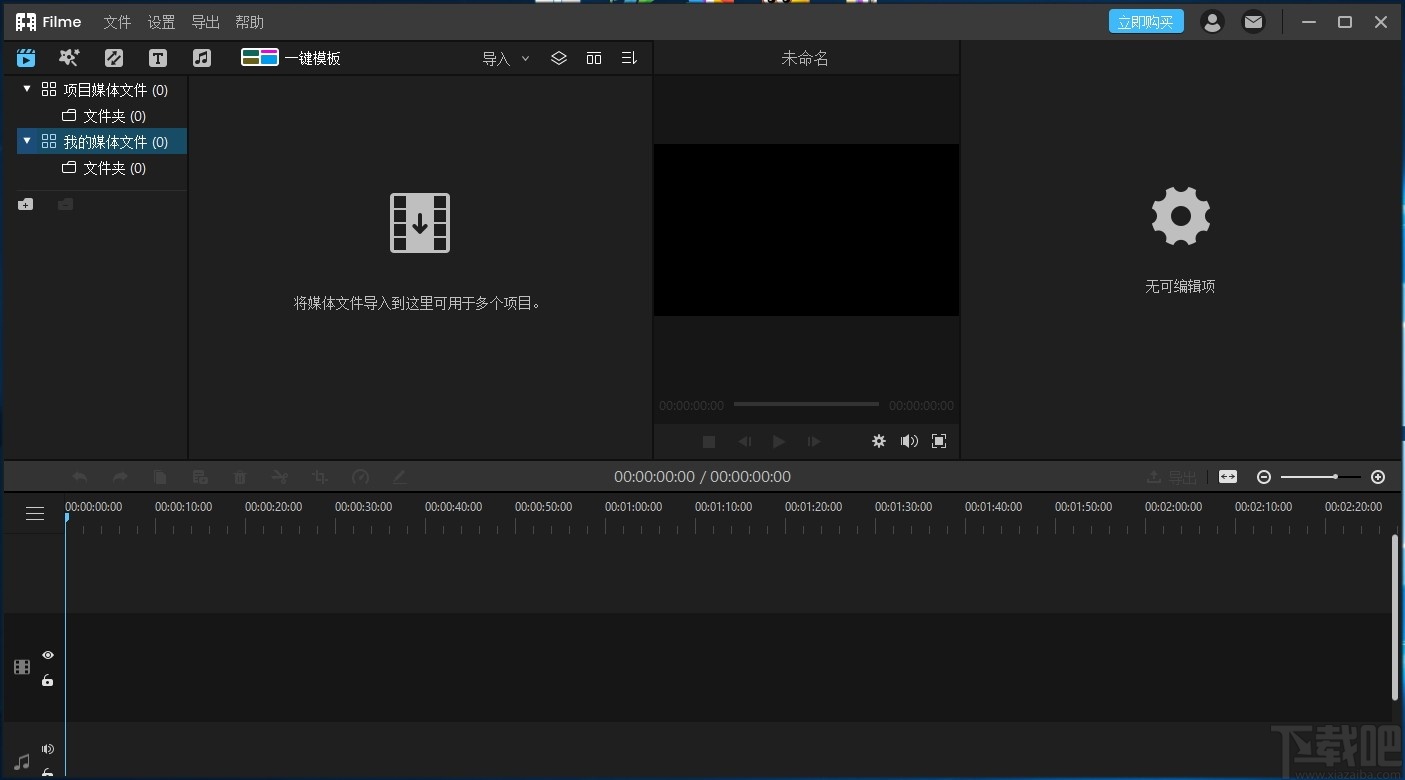Open the 一键模板 one-key template feature
This screenshot has height=780, width=1405.
tap(290, 57)
